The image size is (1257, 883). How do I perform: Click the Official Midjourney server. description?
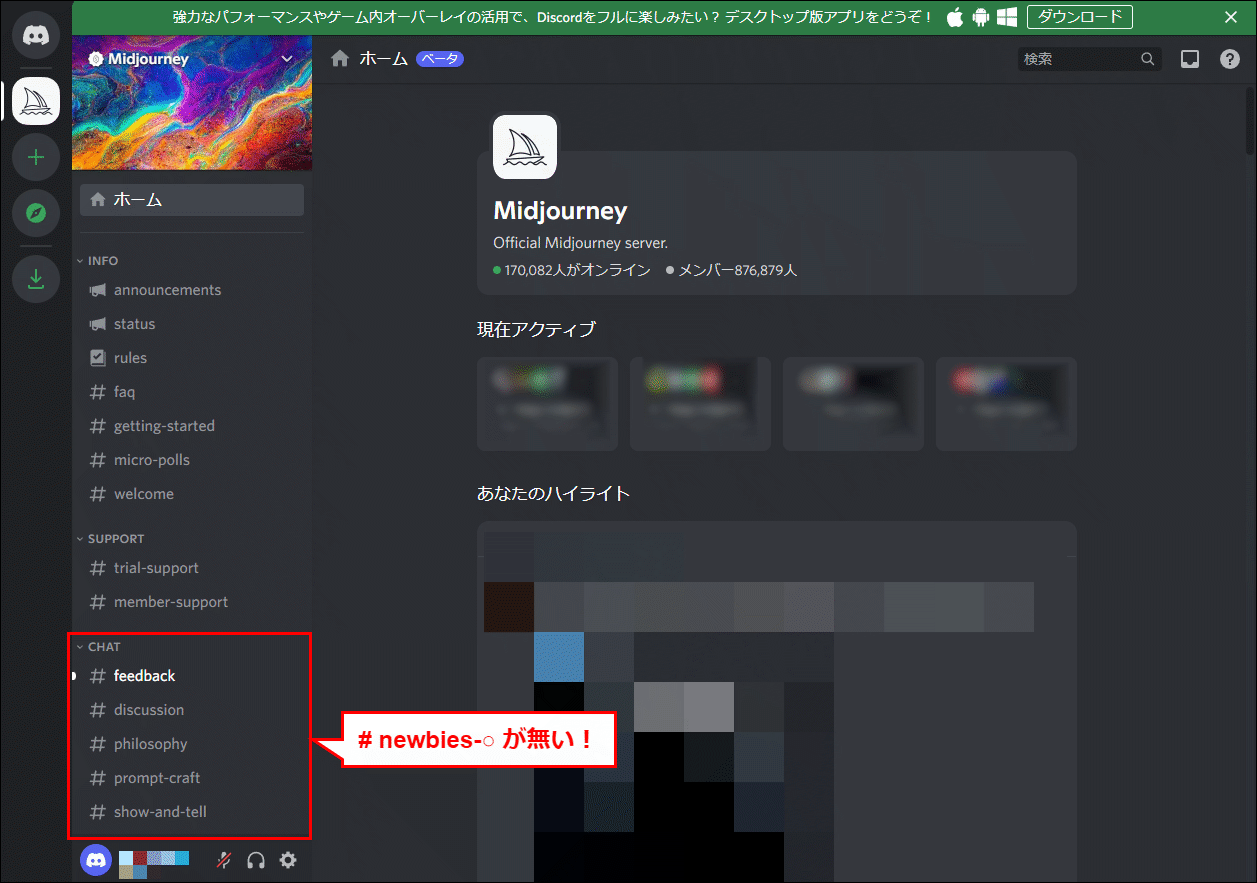[x=580, y=243]
